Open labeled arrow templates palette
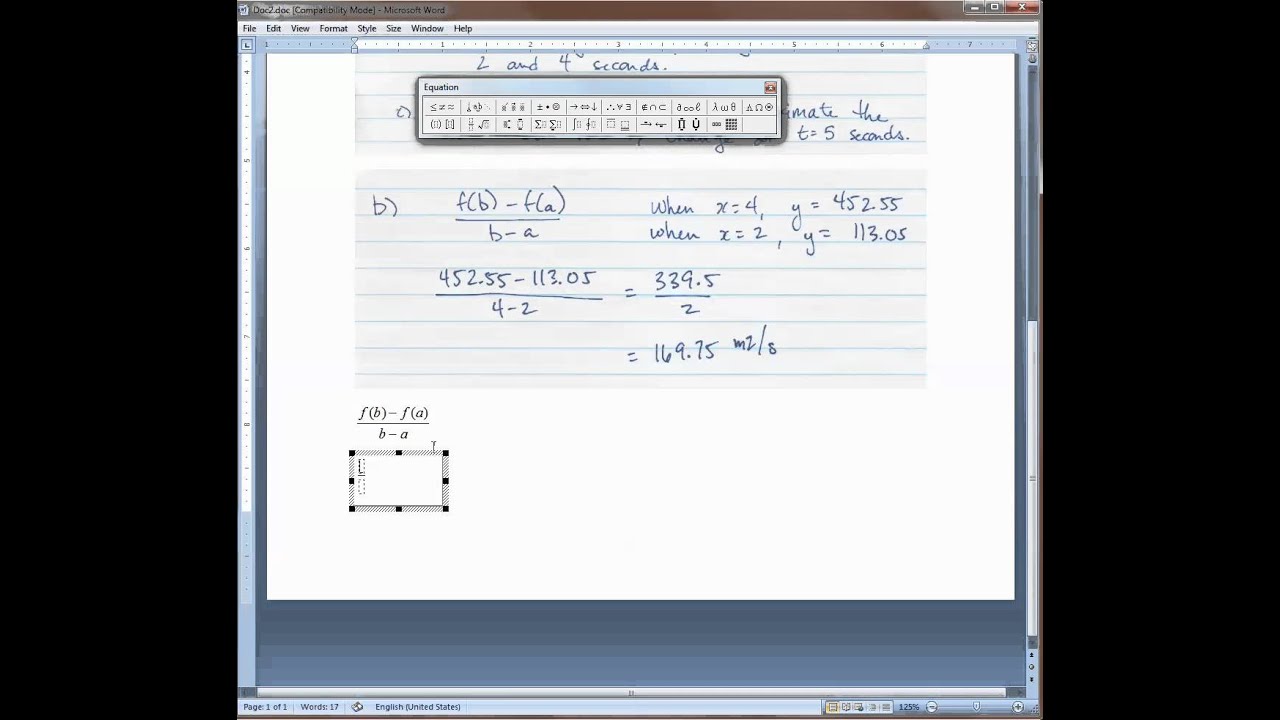Image resolution: width=1280 pixels, height=720 pixels. pyautogui.click(x=654, y=124)
